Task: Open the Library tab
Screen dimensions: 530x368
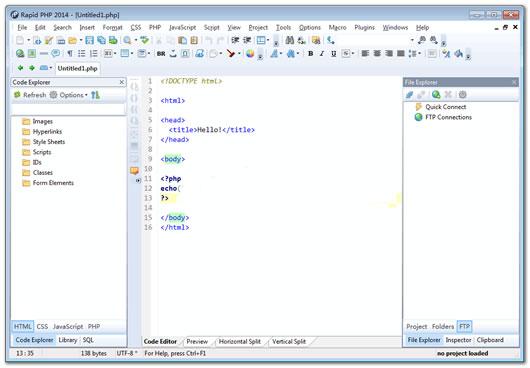Action: 68,340
